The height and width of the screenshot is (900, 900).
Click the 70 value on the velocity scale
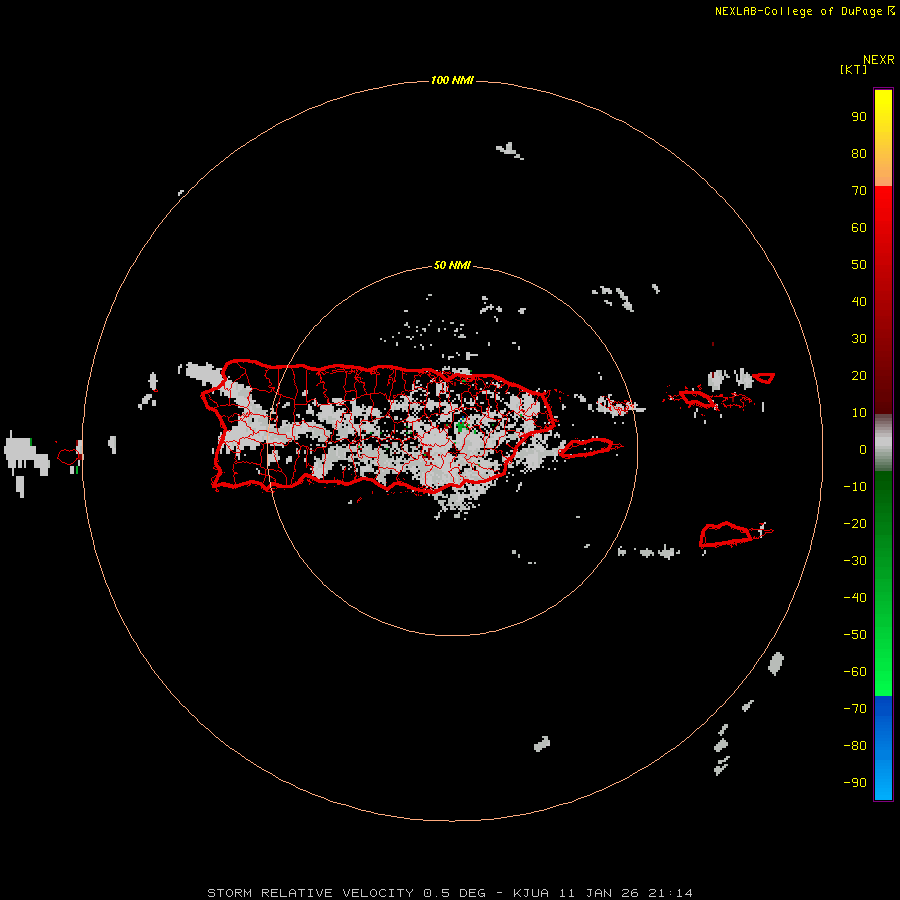tap(859, 191)
